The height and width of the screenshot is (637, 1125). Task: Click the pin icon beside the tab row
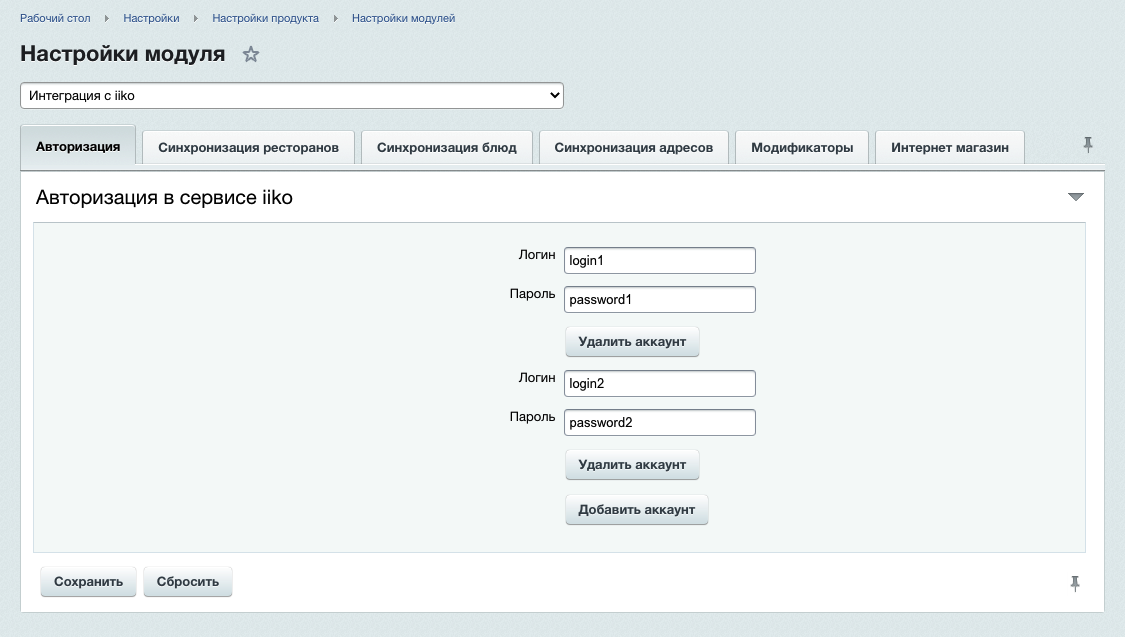point(1088,146)
